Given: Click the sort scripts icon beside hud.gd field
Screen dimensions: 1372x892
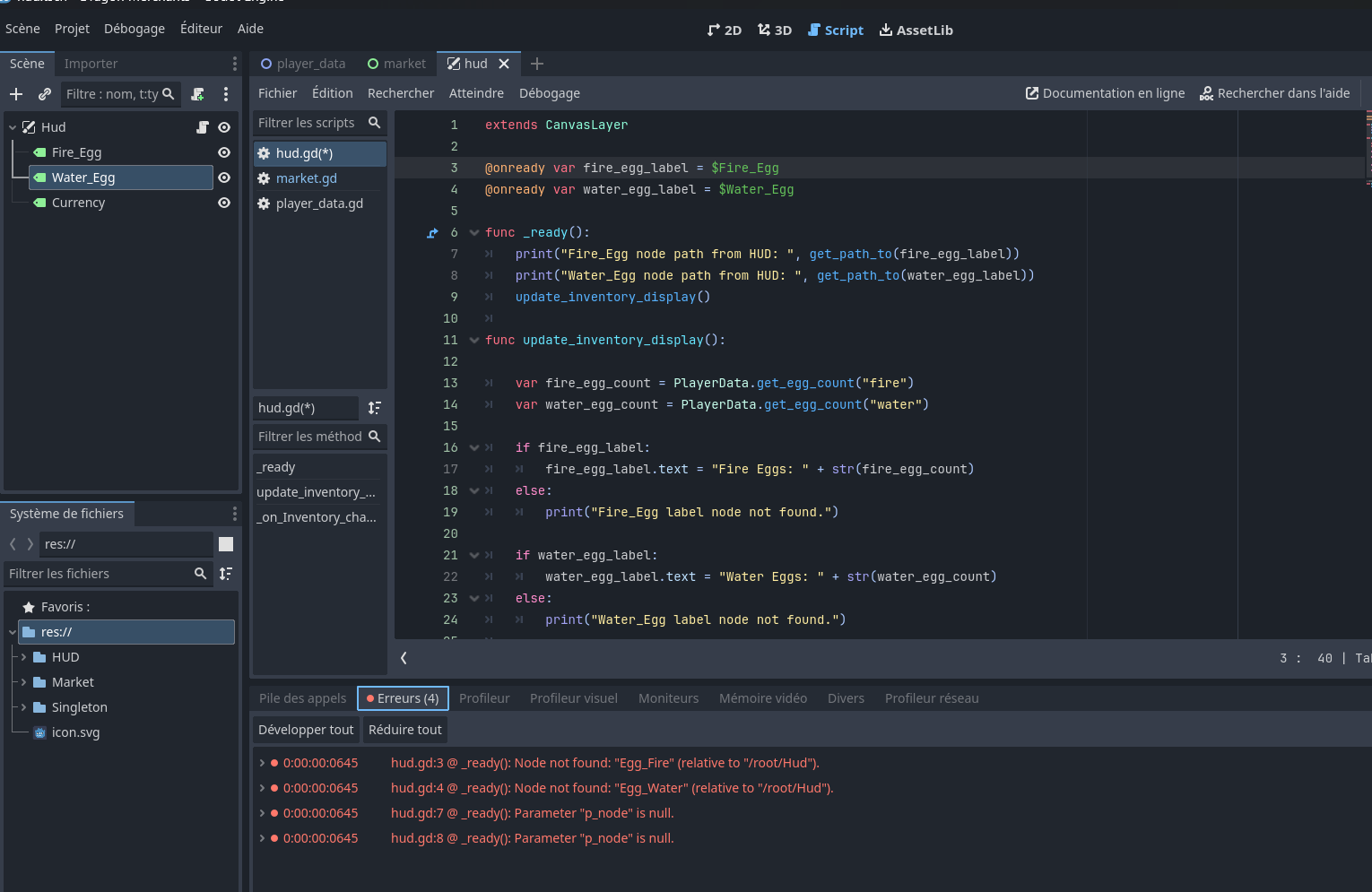Looking at the screenshot, I should click(375, 408).
